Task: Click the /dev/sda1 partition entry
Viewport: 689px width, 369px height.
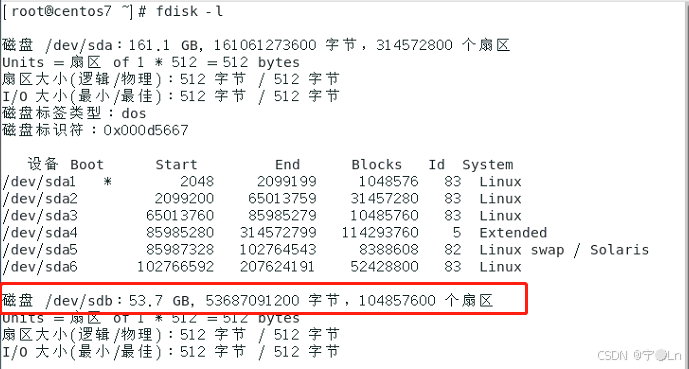Action: 39,181
